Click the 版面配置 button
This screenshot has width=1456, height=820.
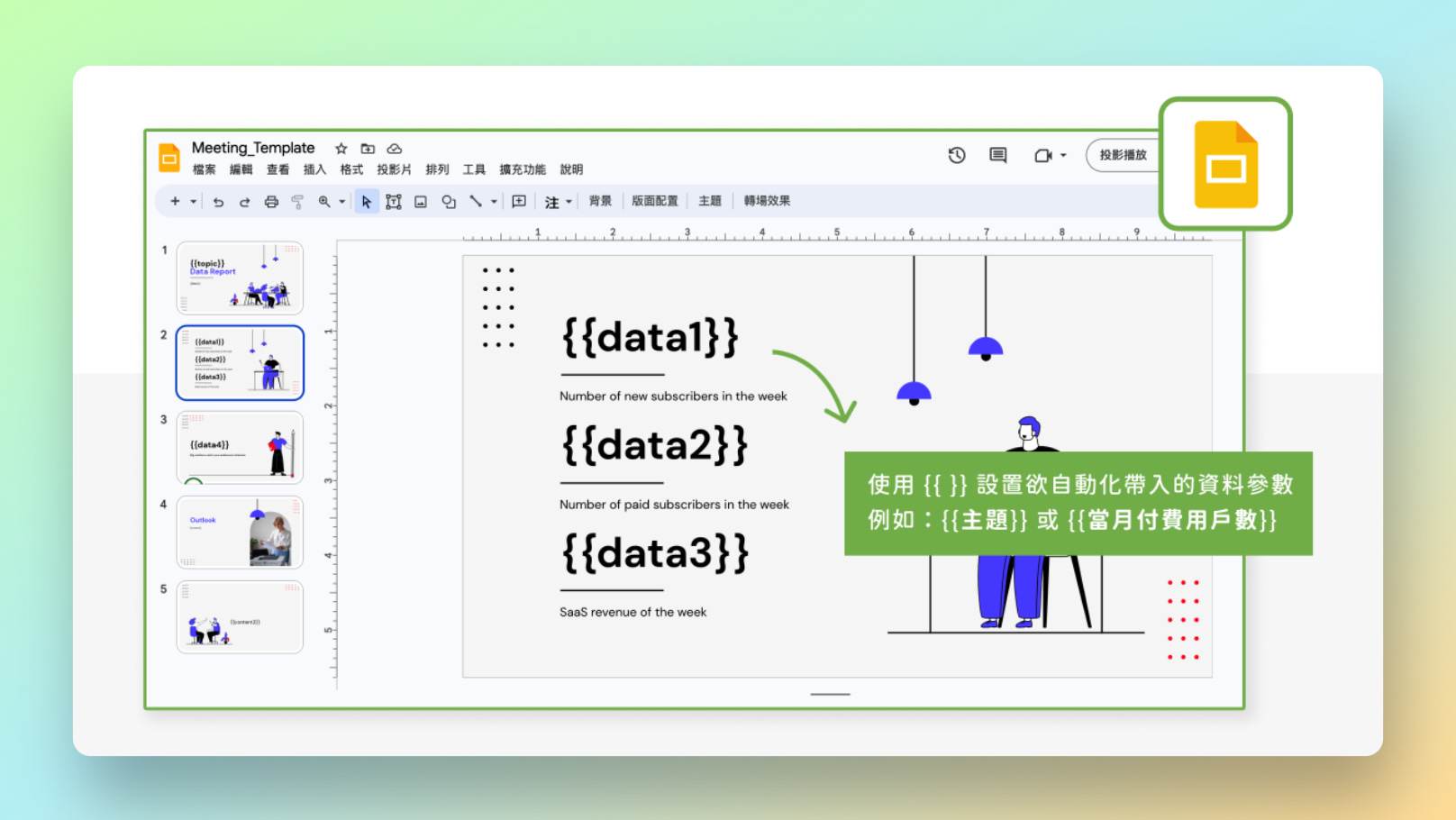655,201
